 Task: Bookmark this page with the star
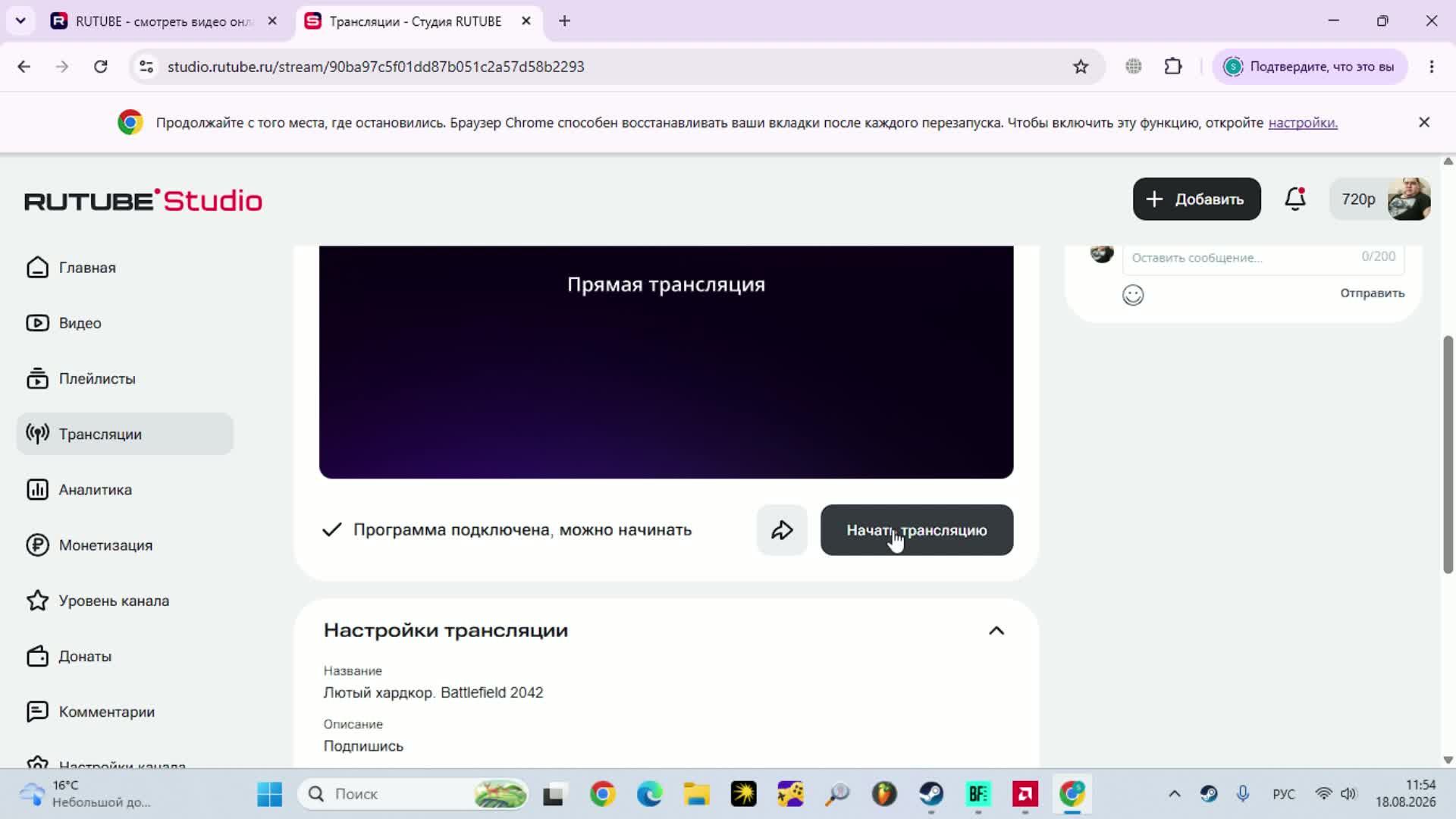pyautogui.click(x=1081, y=67)
